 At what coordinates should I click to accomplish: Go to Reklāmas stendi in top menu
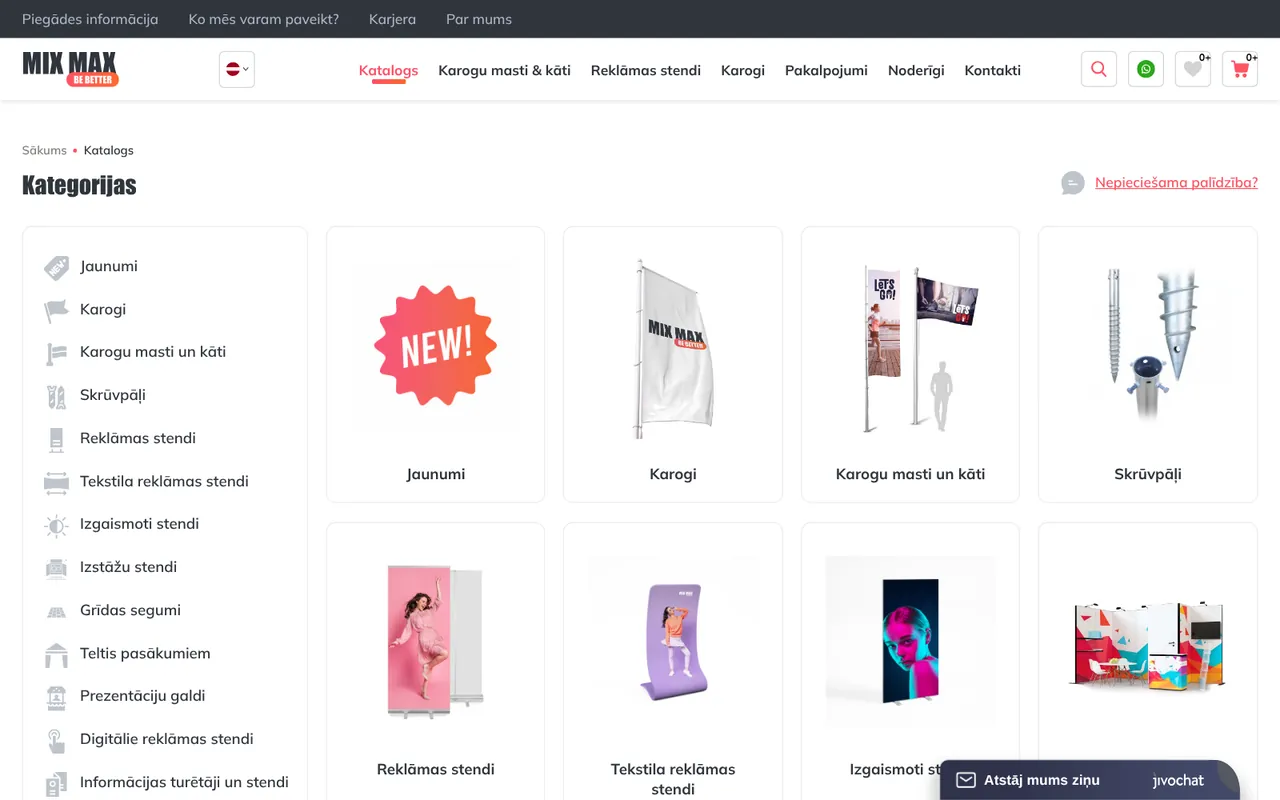click(646, 70)
